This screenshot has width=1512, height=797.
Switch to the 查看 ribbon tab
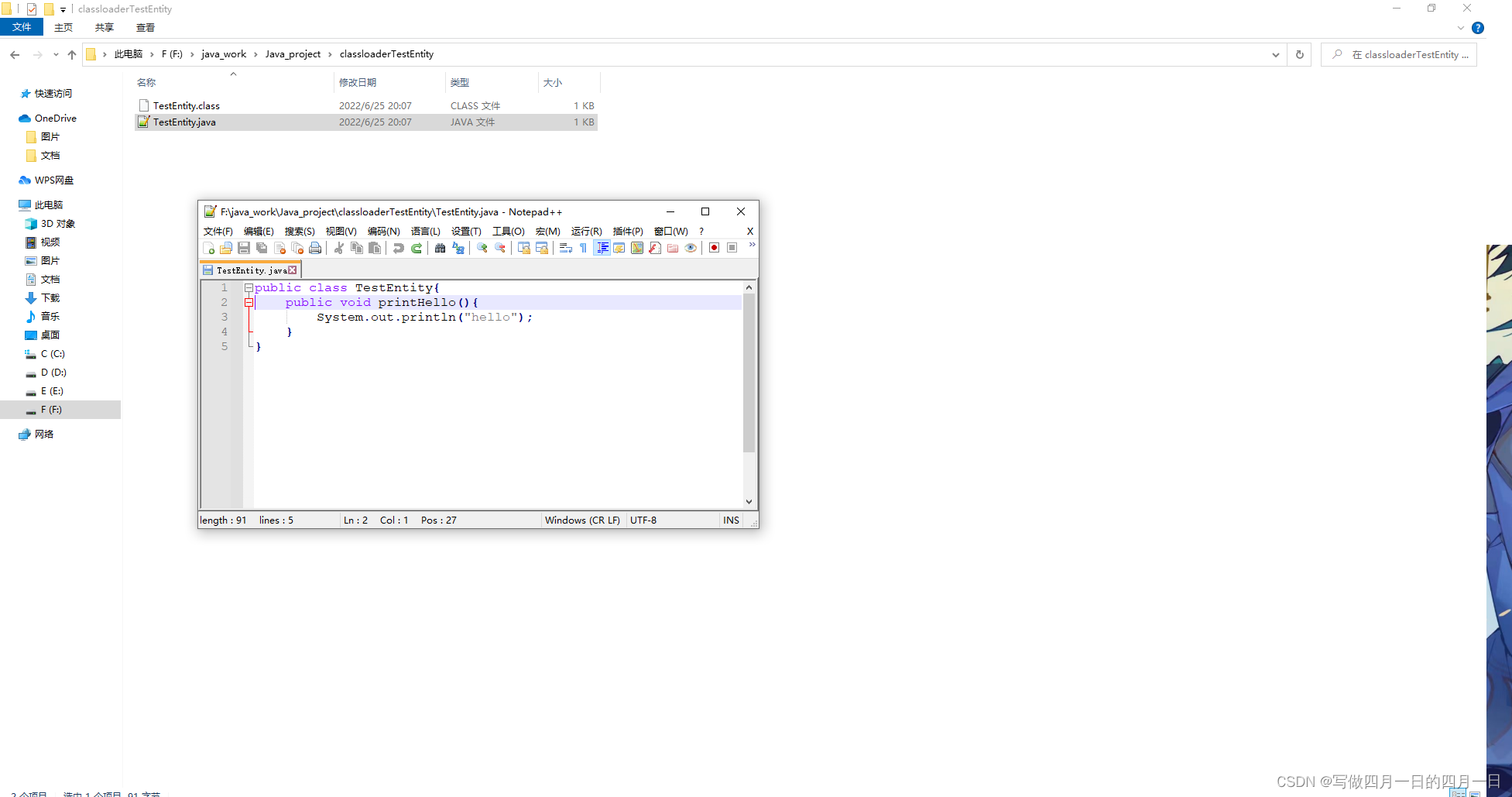tap(145, 28)
